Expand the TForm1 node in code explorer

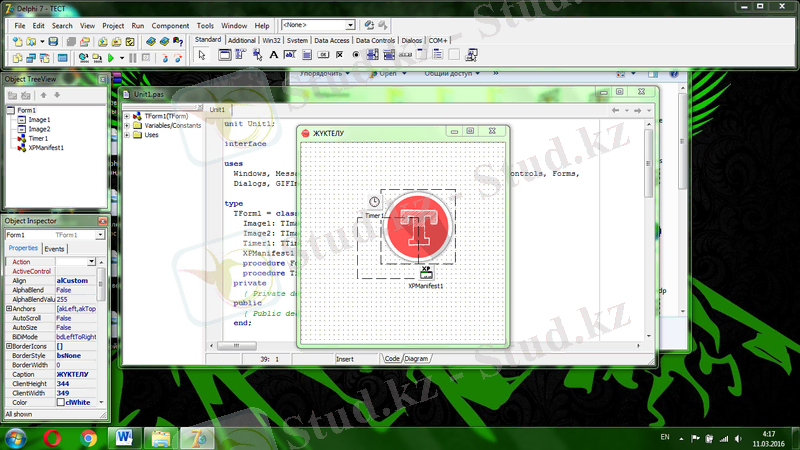128,116
